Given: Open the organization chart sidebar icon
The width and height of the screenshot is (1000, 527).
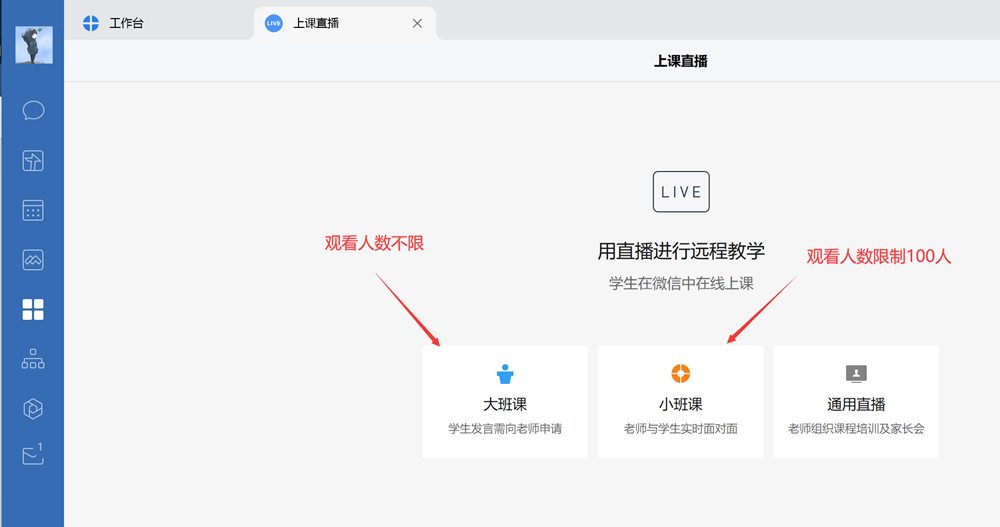Looking at the screenshot, I should (33, 359).
